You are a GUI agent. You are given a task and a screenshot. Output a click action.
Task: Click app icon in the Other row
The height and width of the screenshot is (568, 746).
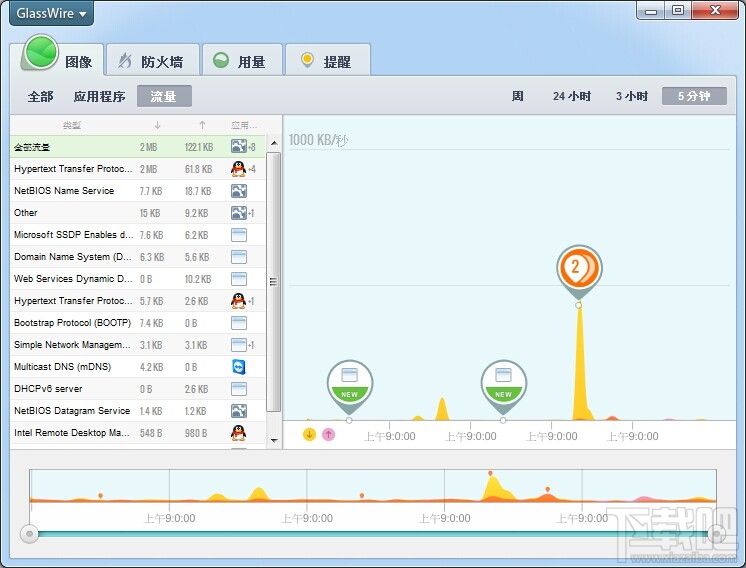(239, 213)
